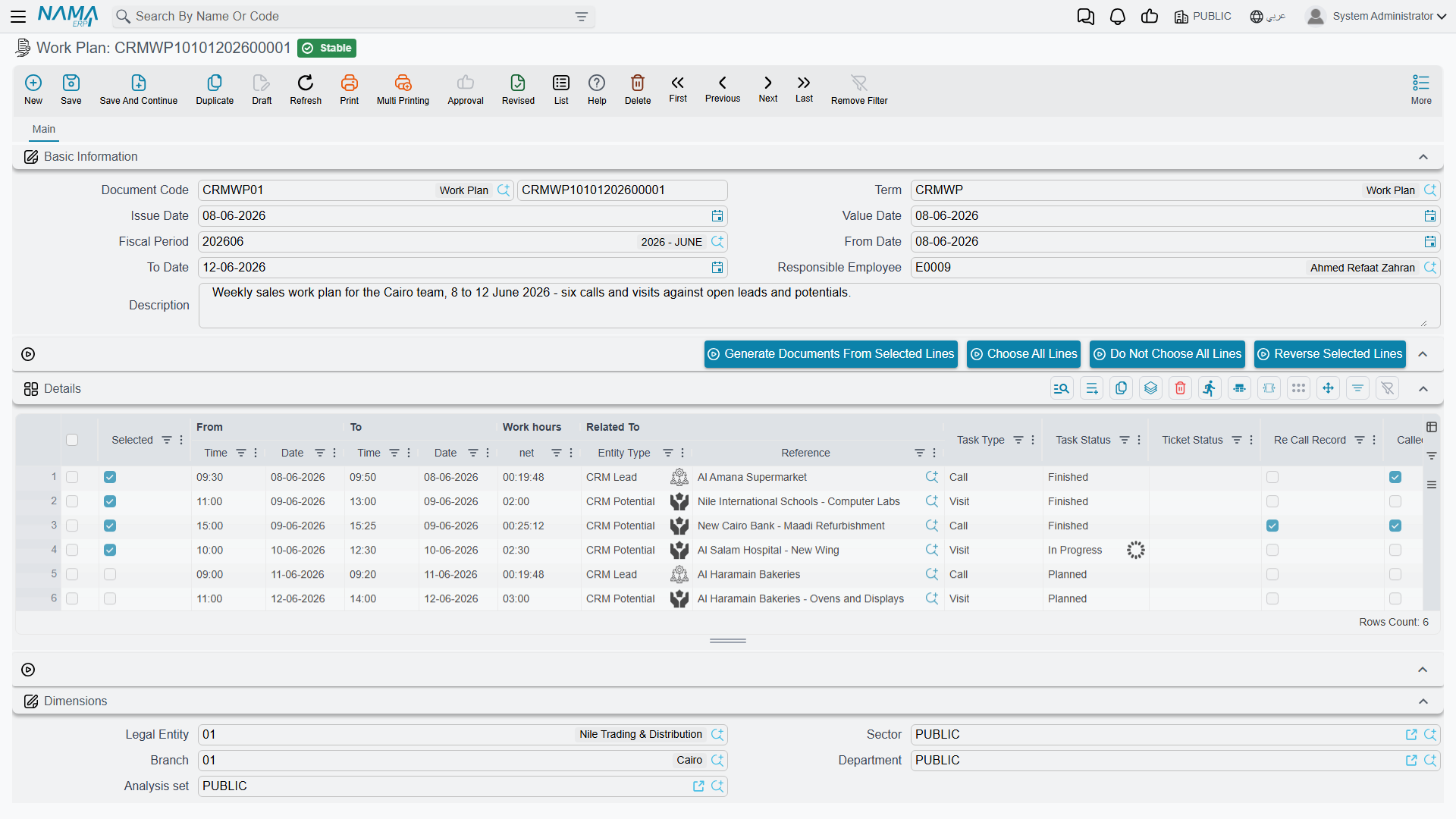Click the Approval toolbar item
Image resolution: width=1456 pixels, height=819 pixels.
click(466, 89)
